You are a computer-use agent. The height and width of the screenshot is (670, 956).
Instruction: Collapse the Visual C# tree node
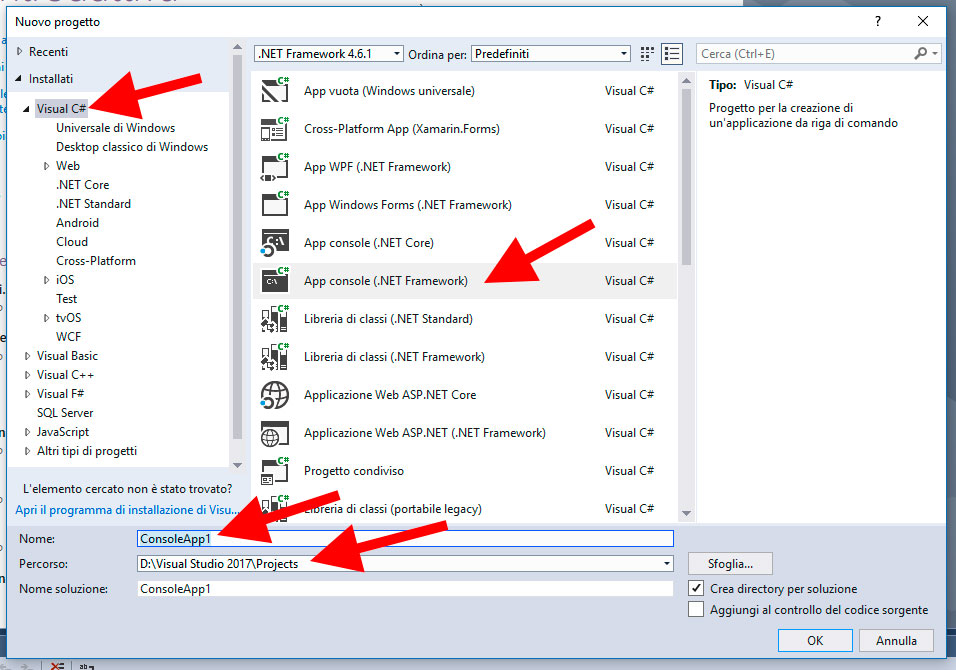(26, 109)
